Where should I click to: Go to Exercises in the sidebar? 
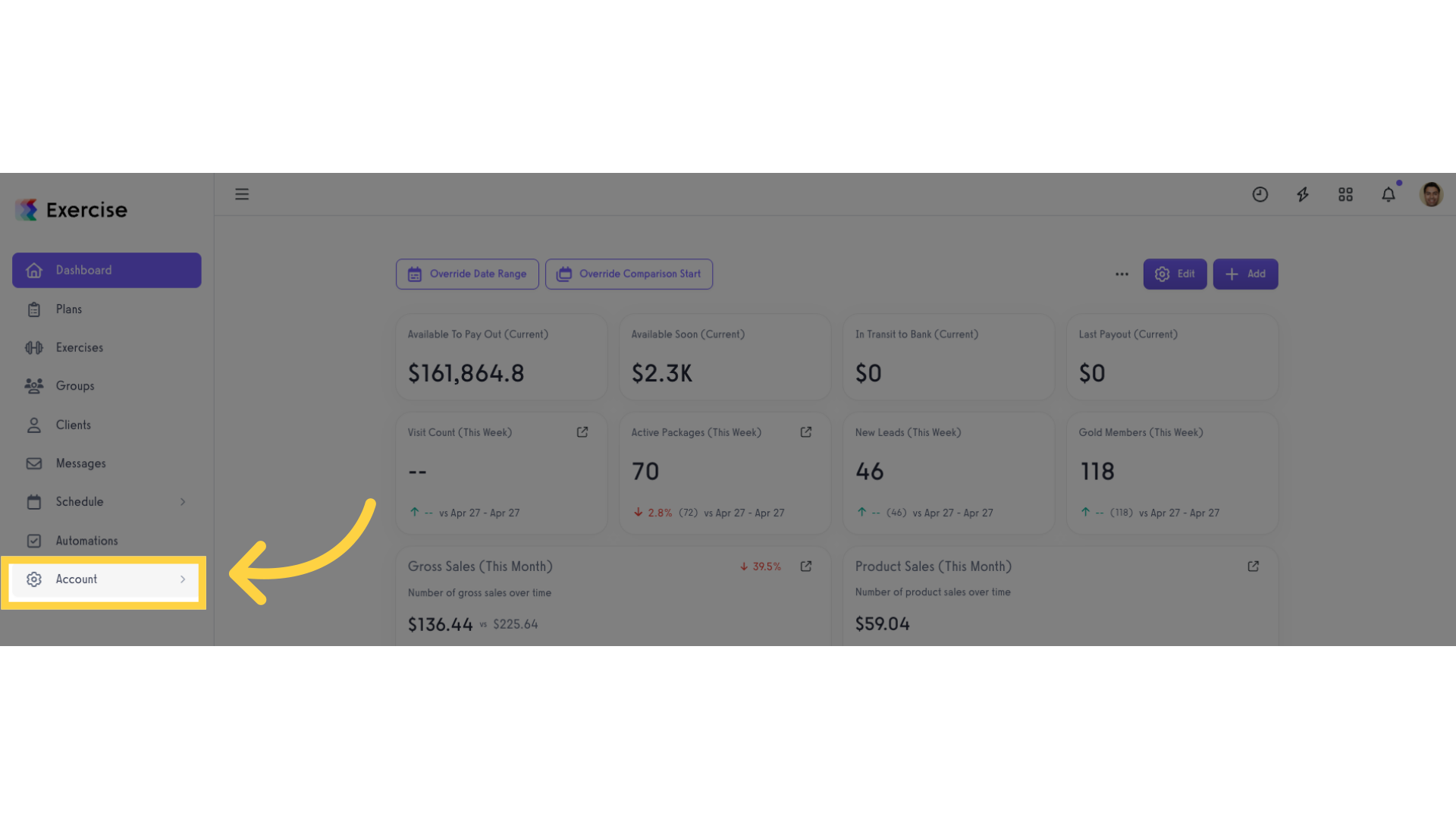107,347
